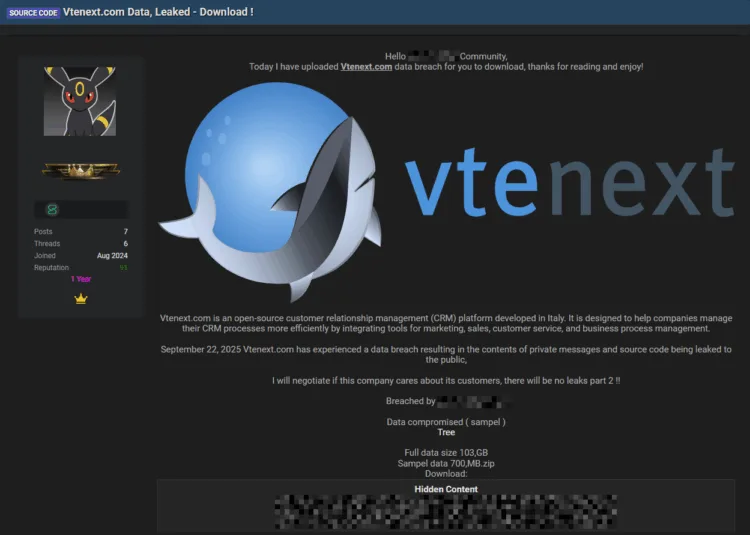Click the 'Hidden Content' heading
Screen dimensions: 750x535
pos(446,489)
